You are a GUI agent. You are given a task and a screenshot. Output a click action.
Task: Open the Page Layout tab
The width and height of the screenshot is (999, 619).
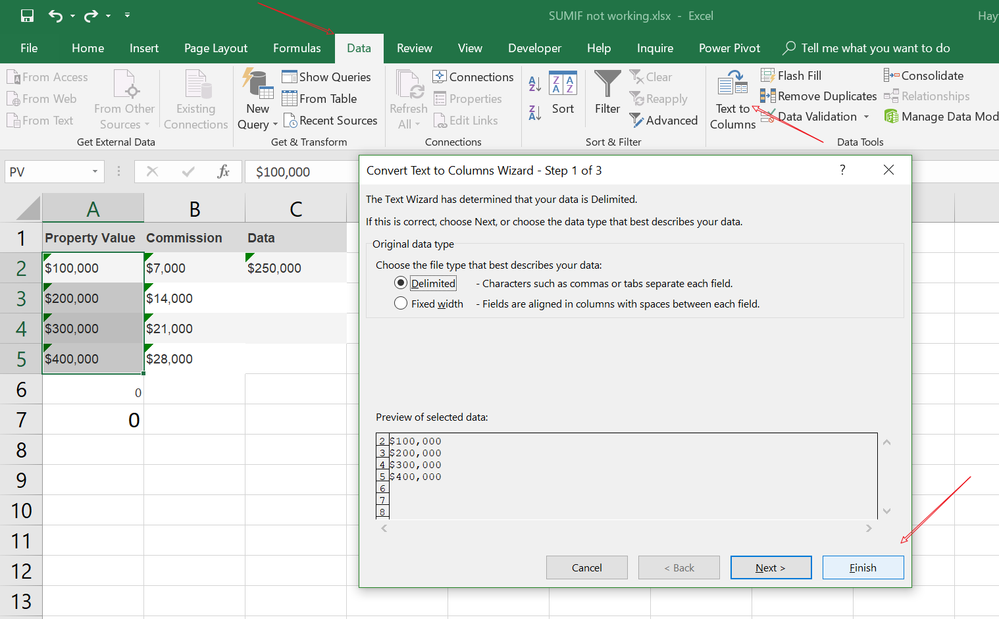click(x=216, y=48)
